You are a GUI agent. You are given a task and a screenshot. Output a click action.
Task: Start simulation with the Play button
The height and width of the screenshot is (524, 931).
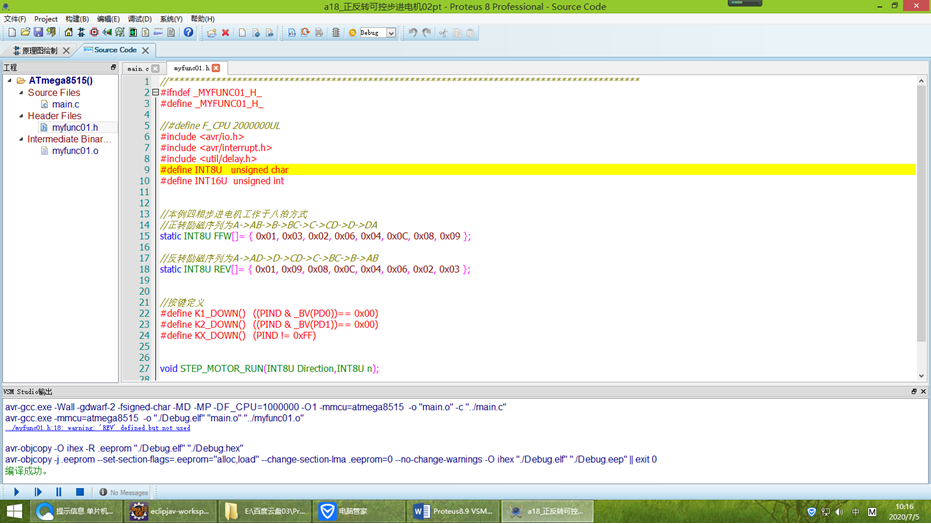(17, 492)
